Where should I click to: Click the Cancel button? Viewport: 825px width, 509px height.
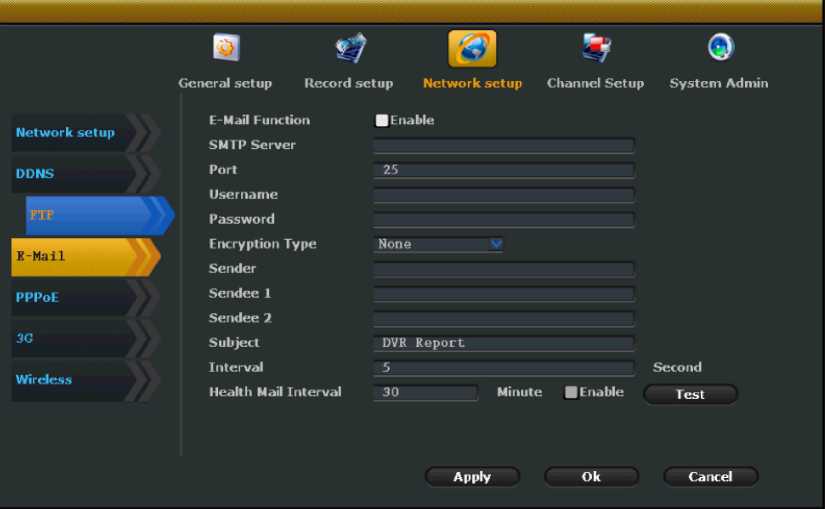[x=710, y=477]
